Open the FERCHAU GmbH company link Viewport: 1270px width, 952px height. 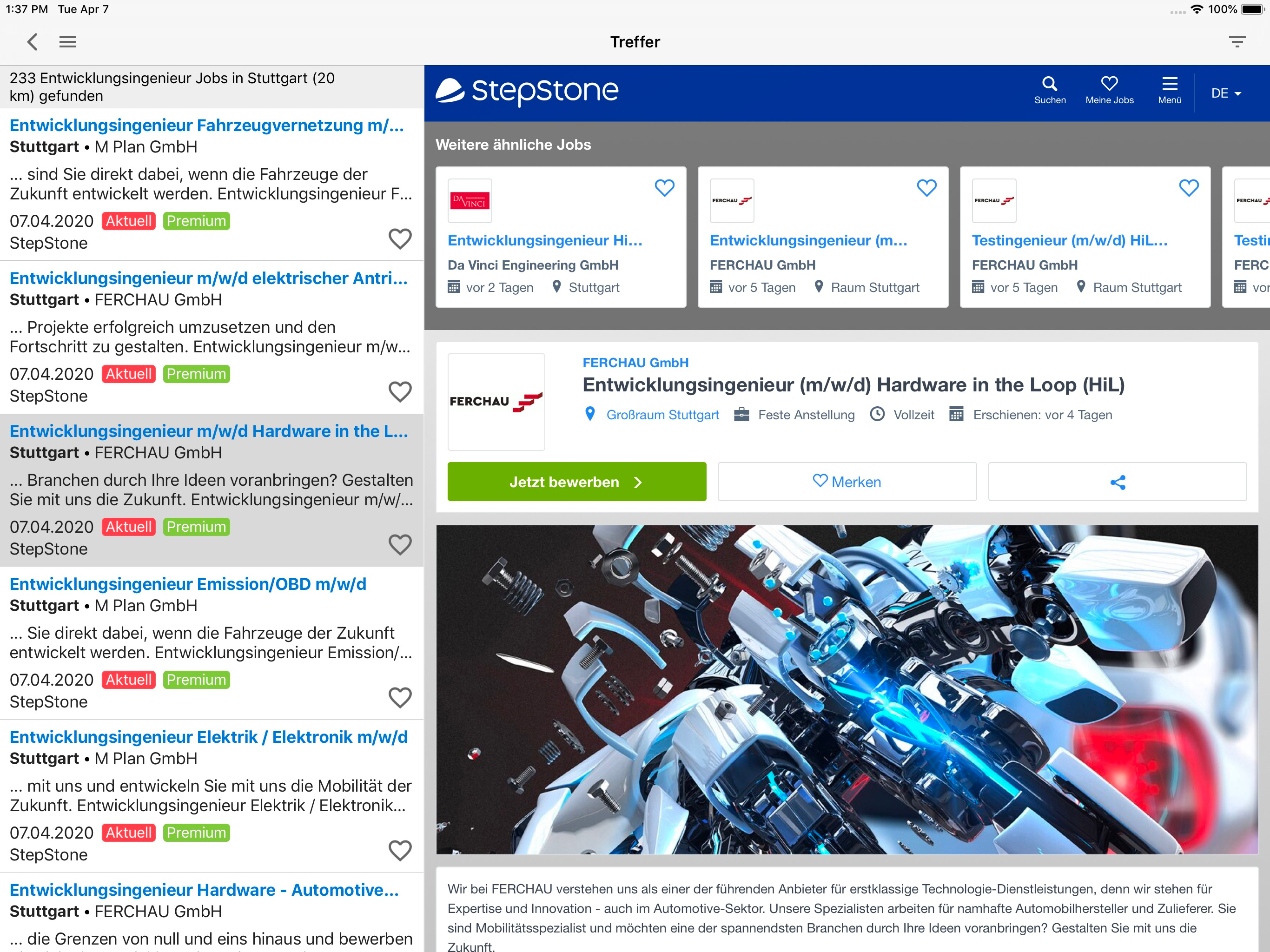point(635,363)
